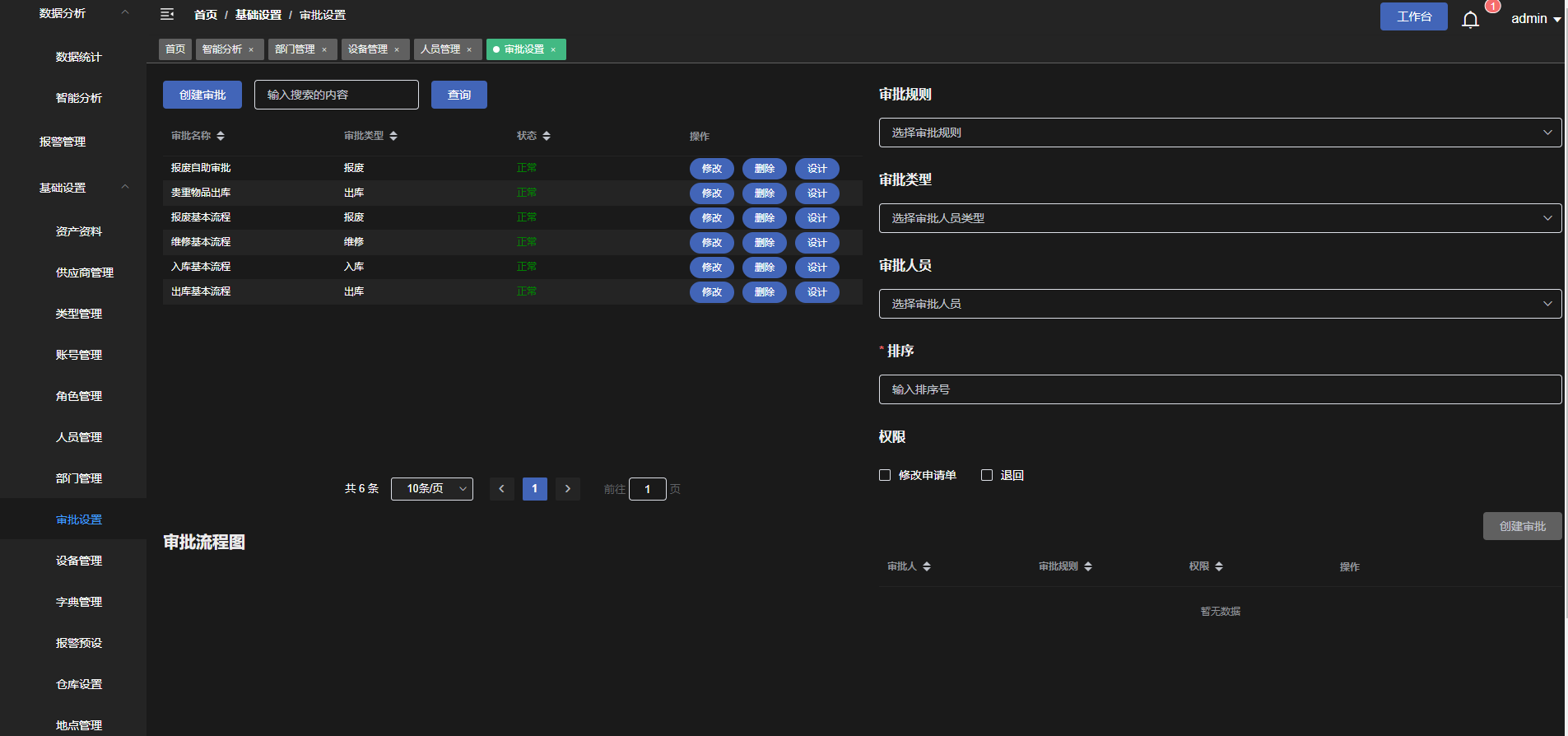Click 修改 for 报废自助审批
Screen dimensions: 1568x736
click(x=712, y=169)
